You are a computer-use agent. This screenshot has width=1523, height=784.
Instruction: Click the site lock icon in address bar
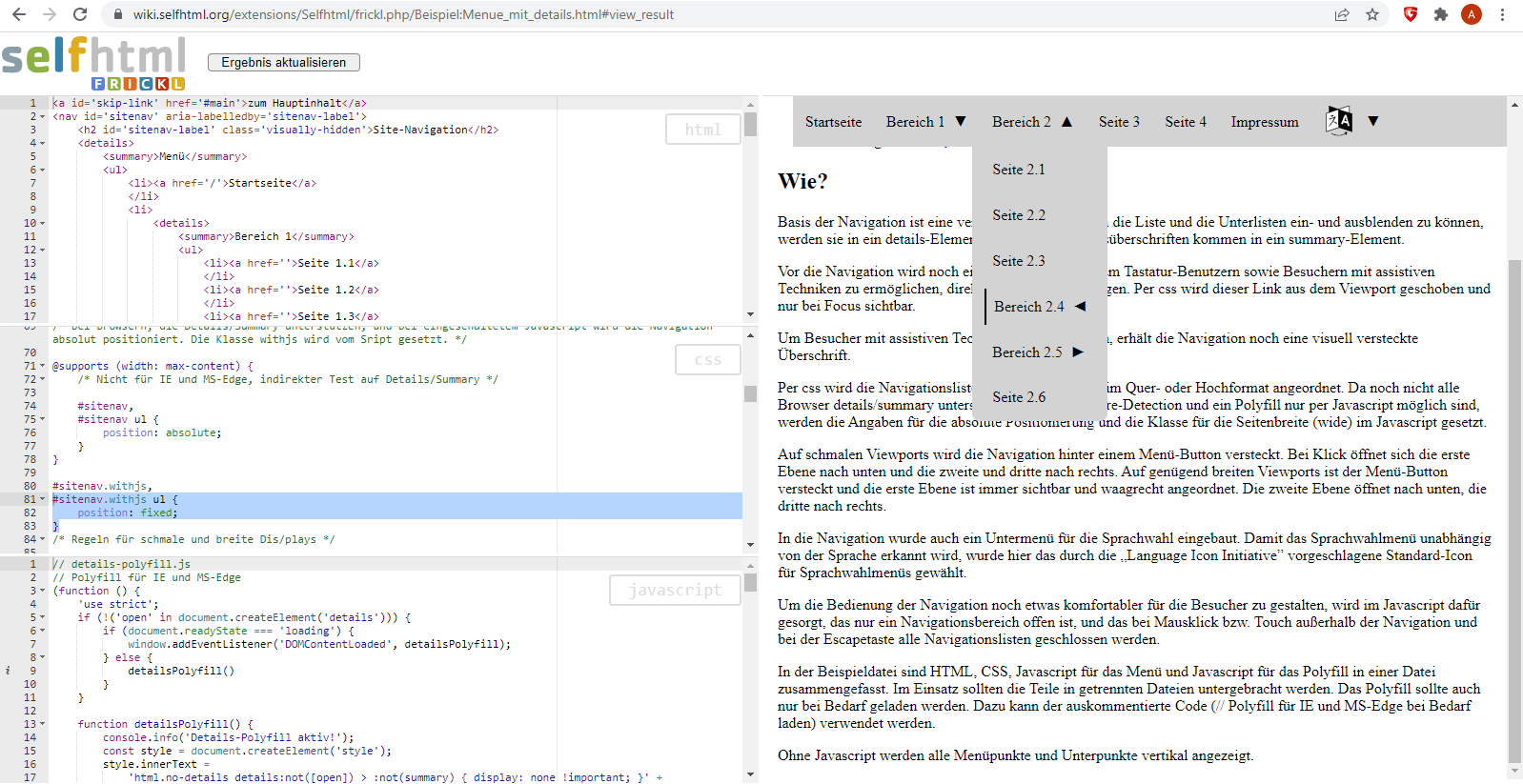click(x=117, y=14)
